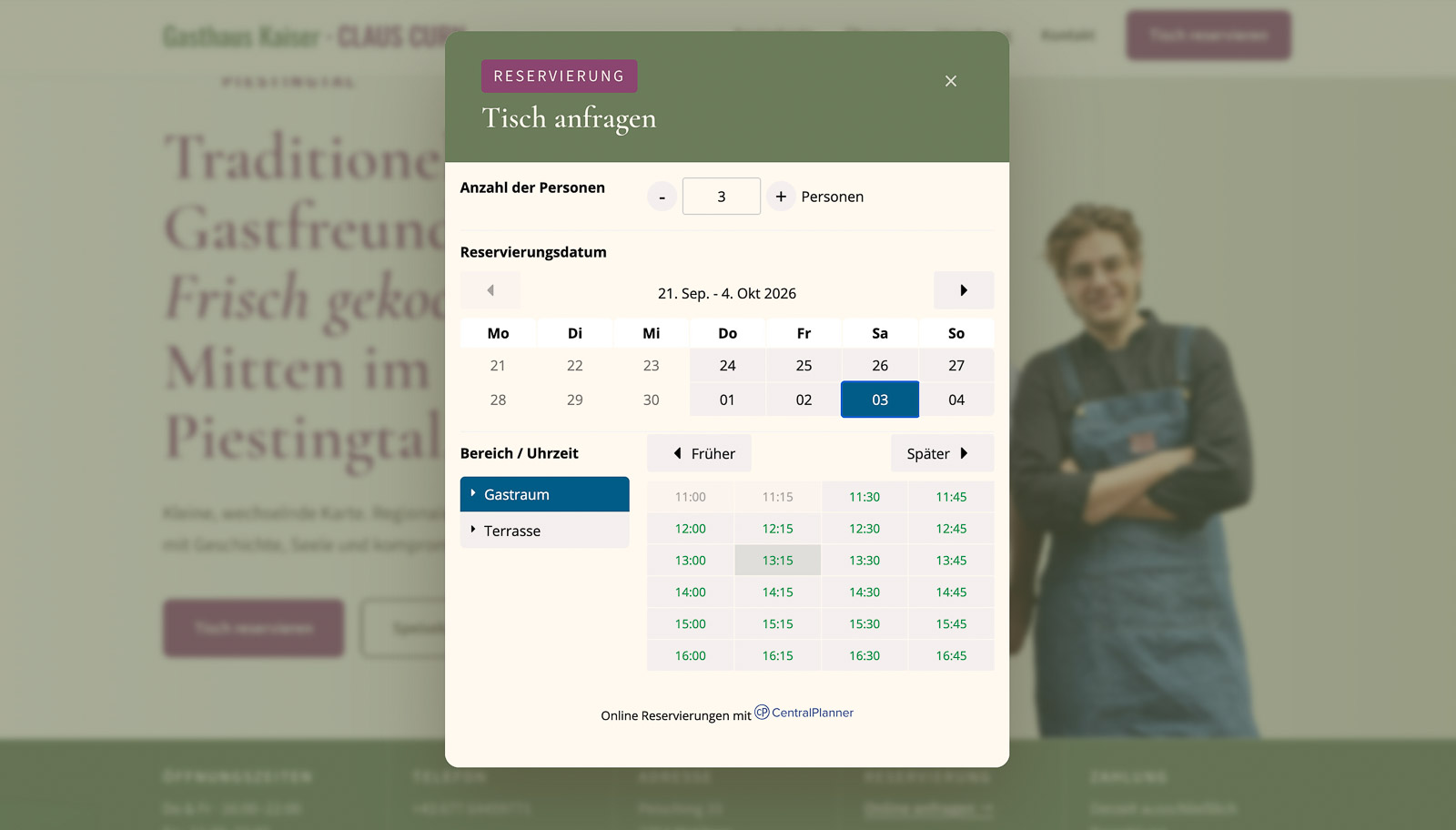
Task: Choose the 13:15 time slot
Action: tap(777, 561)
